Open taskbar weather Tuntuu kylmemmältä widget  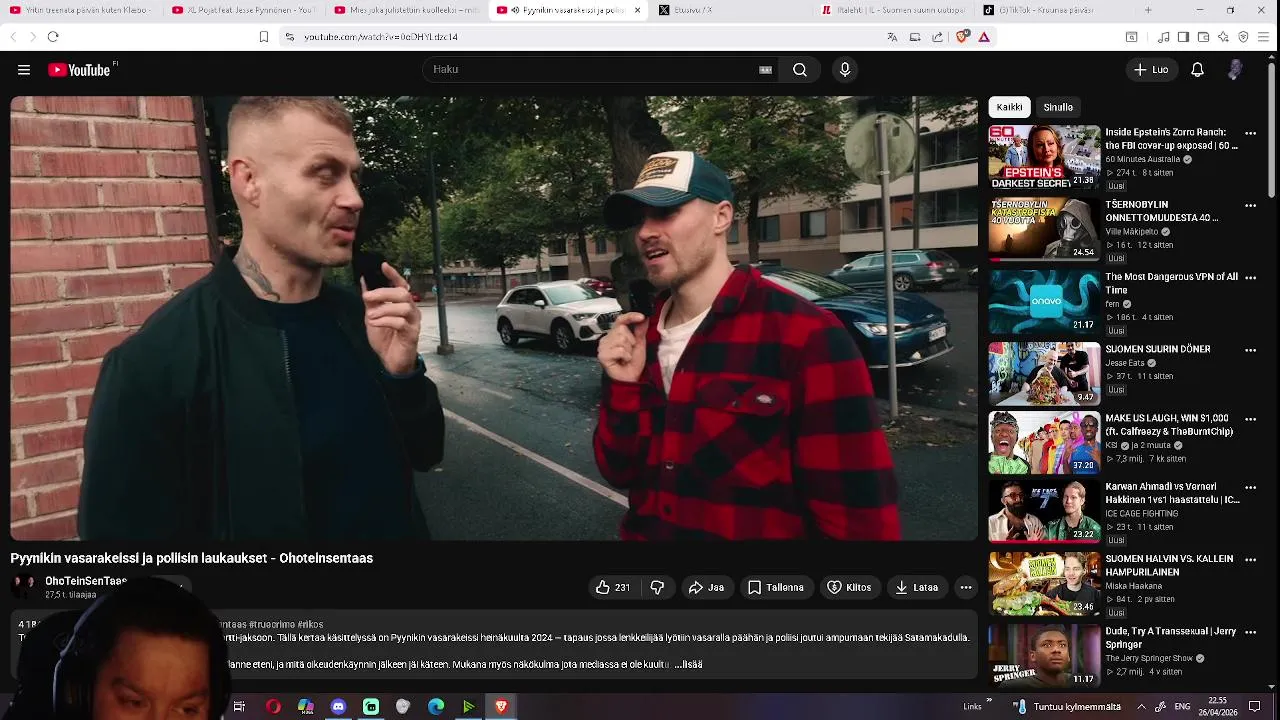pos(1066,707)
